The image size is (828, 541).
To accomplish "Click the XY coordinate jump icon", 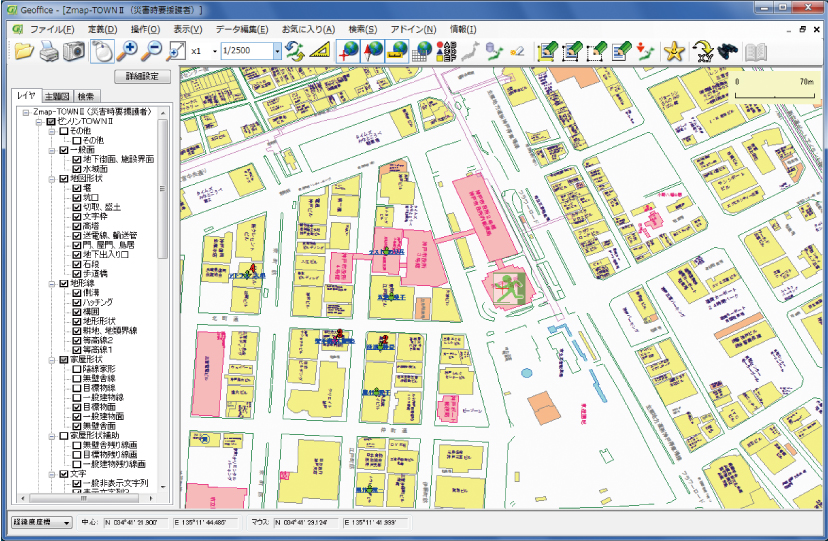I will pos(703,51).
